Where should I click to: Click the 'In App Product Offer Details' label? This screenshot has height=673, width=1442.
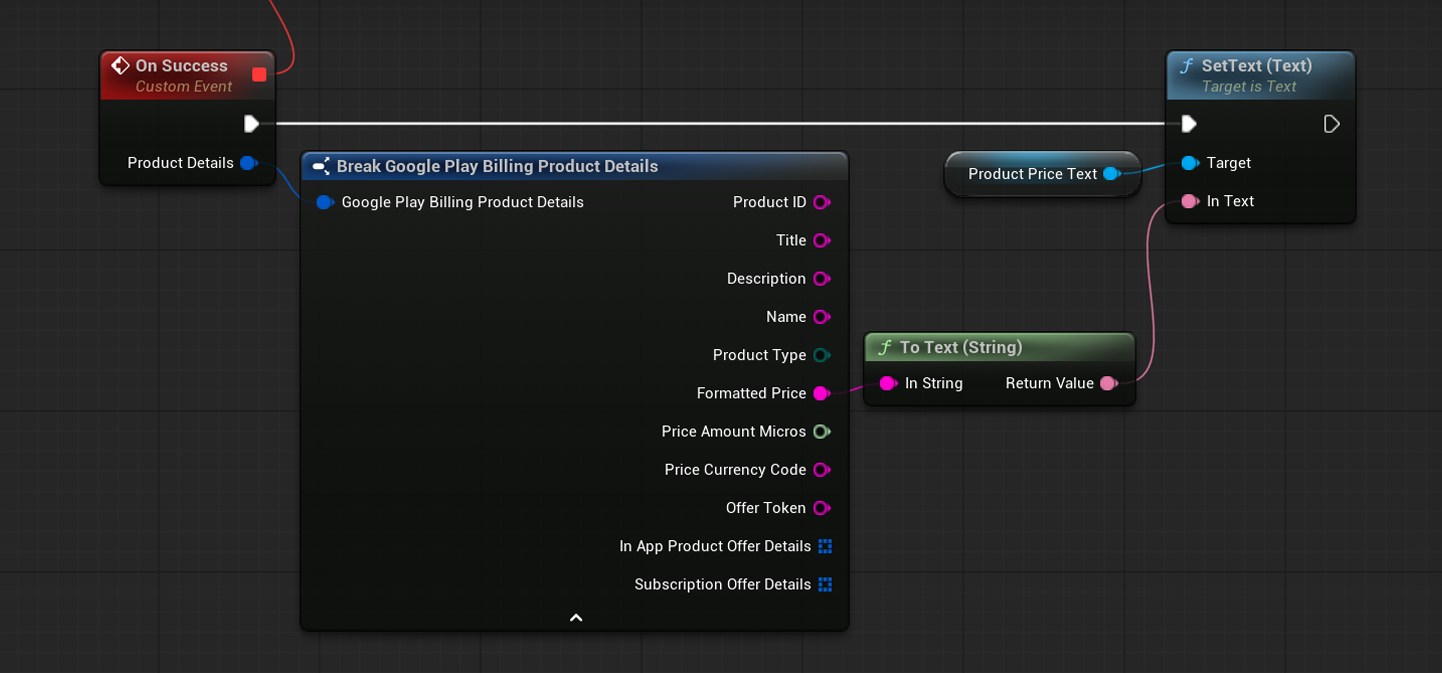coord(715,546)
